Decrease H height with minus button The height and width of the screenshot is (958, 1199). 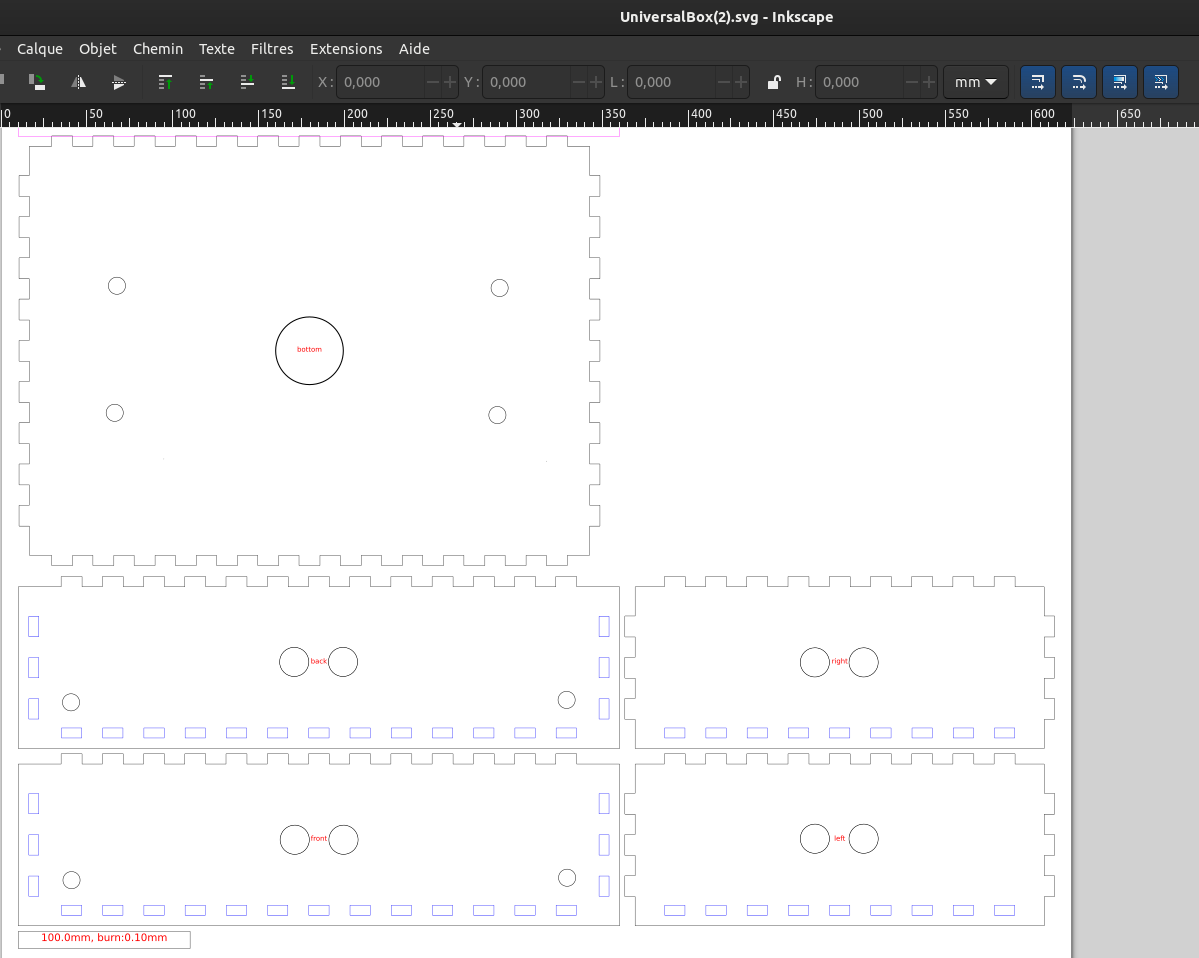[911, 82]
